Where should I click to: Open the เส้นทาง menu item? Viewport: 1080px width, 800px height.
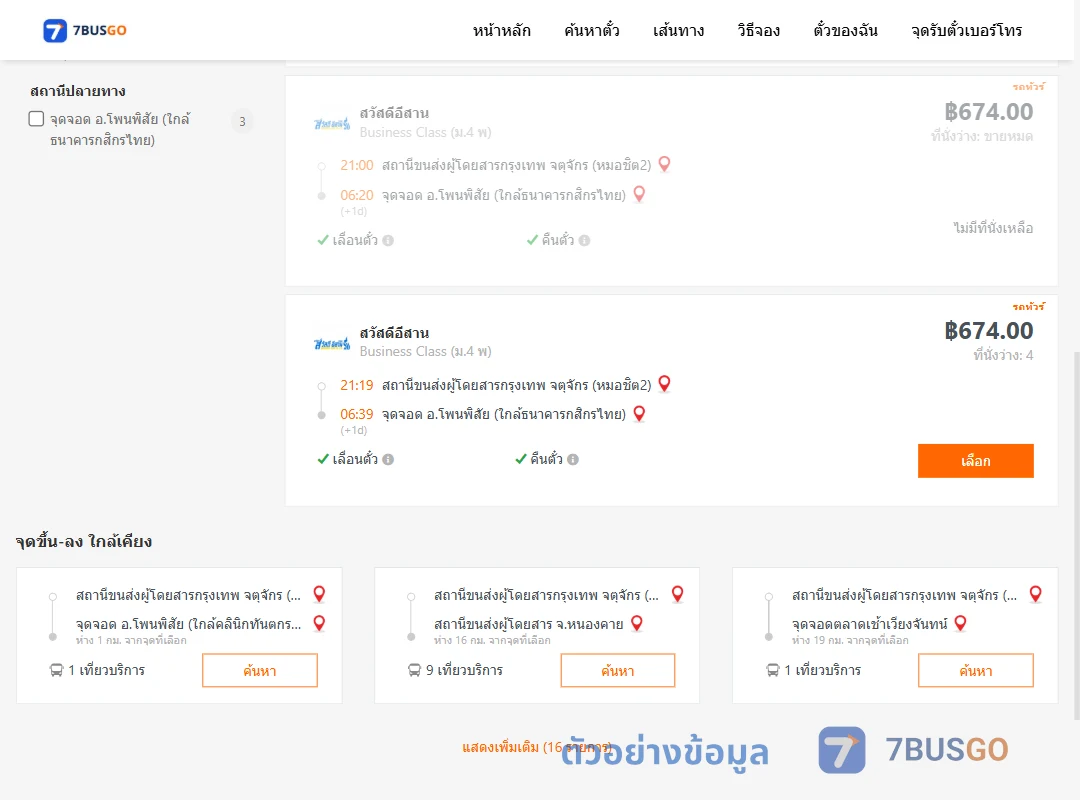[x=678, y=30]
